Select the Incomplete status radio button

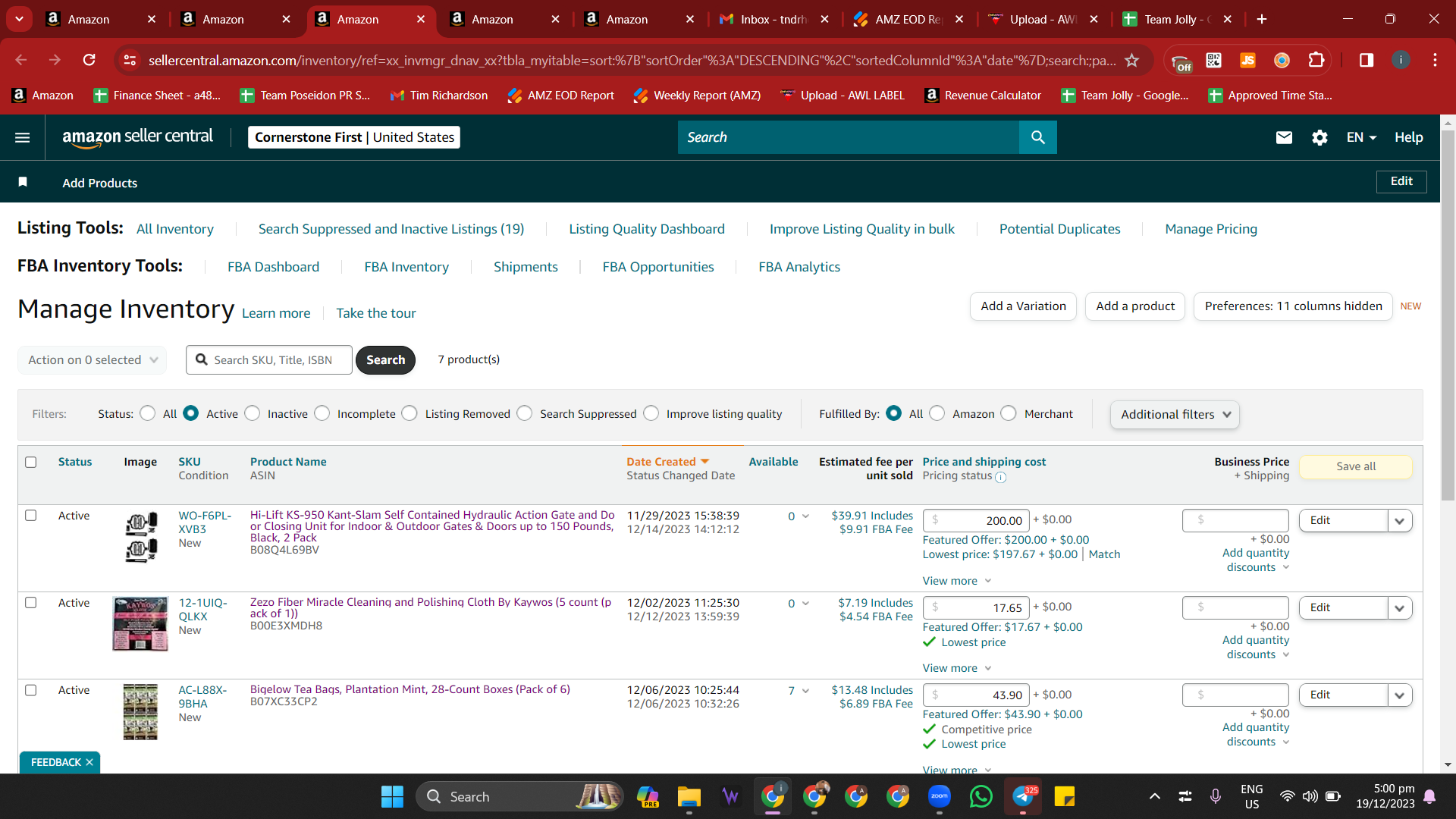(322, 413)
